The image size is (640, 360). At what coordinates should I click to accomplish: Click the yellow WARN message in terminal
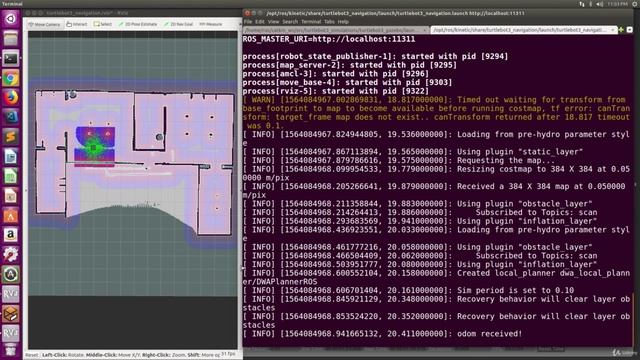click(436, 113)
